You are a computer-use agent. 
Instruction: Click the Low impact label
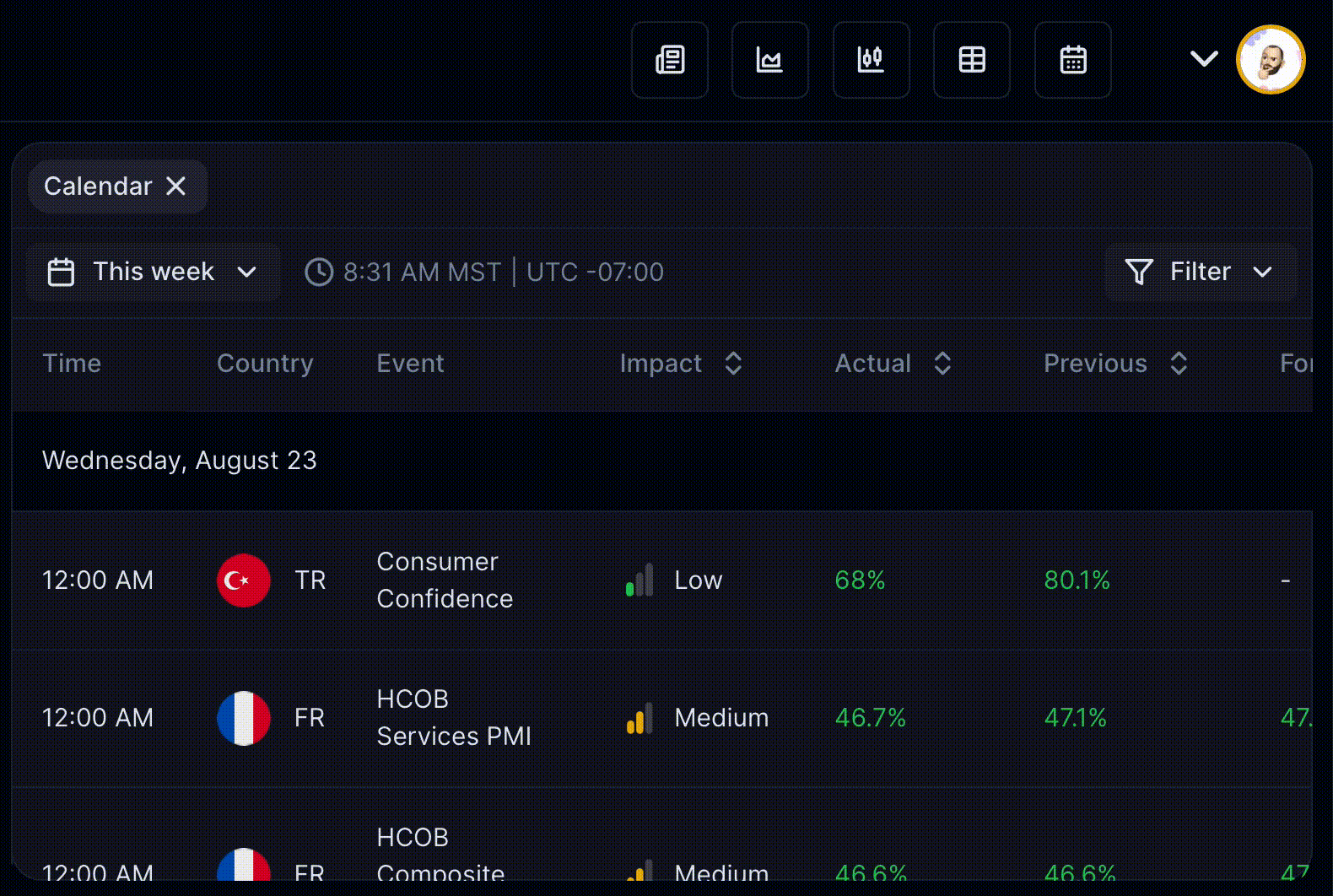(x=699, y=580)
